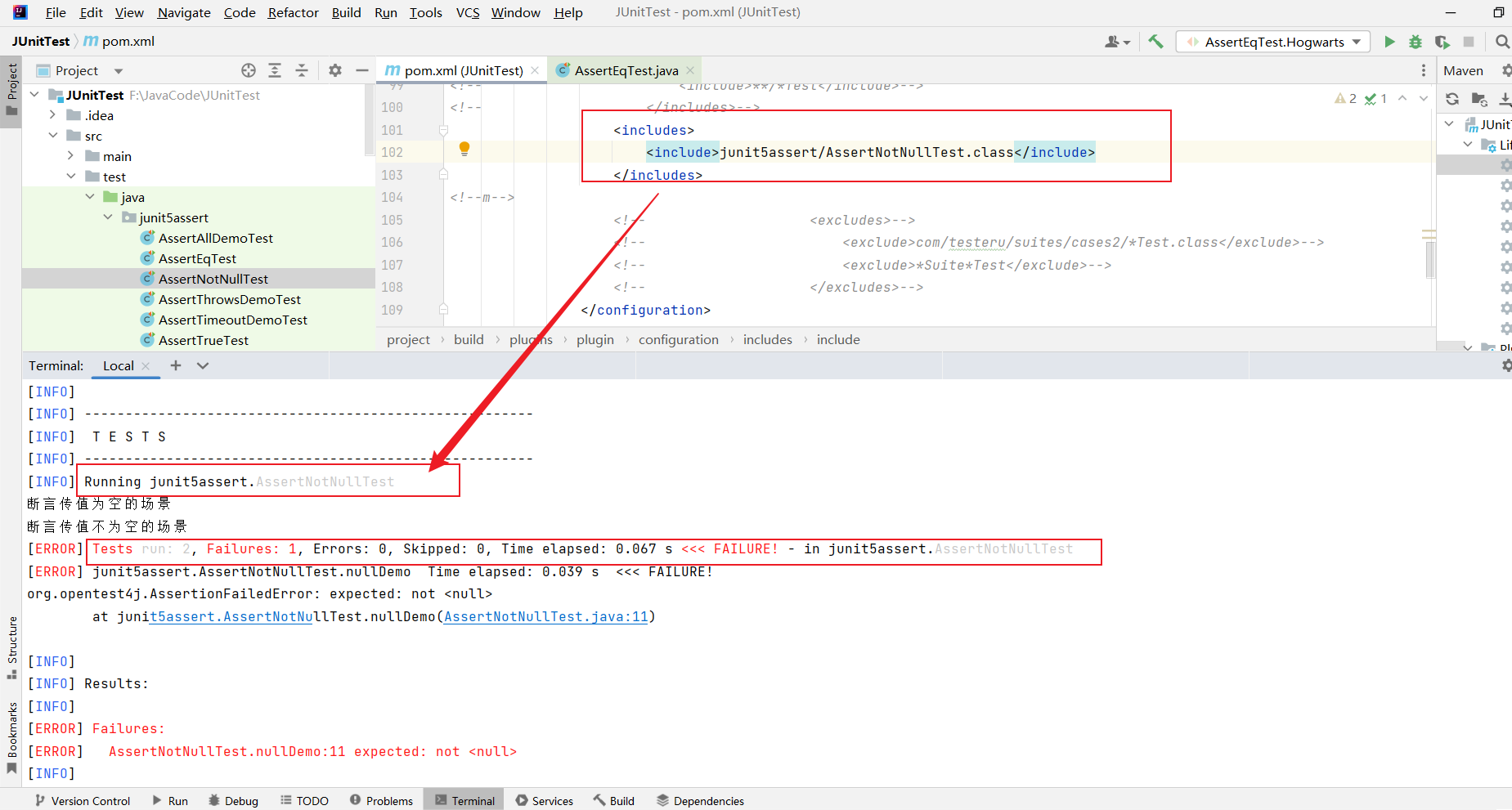Image resolution: width=1512 pixels, height=810 pixels.
Task: Toggle the Project side tool window
Action: 11,90
